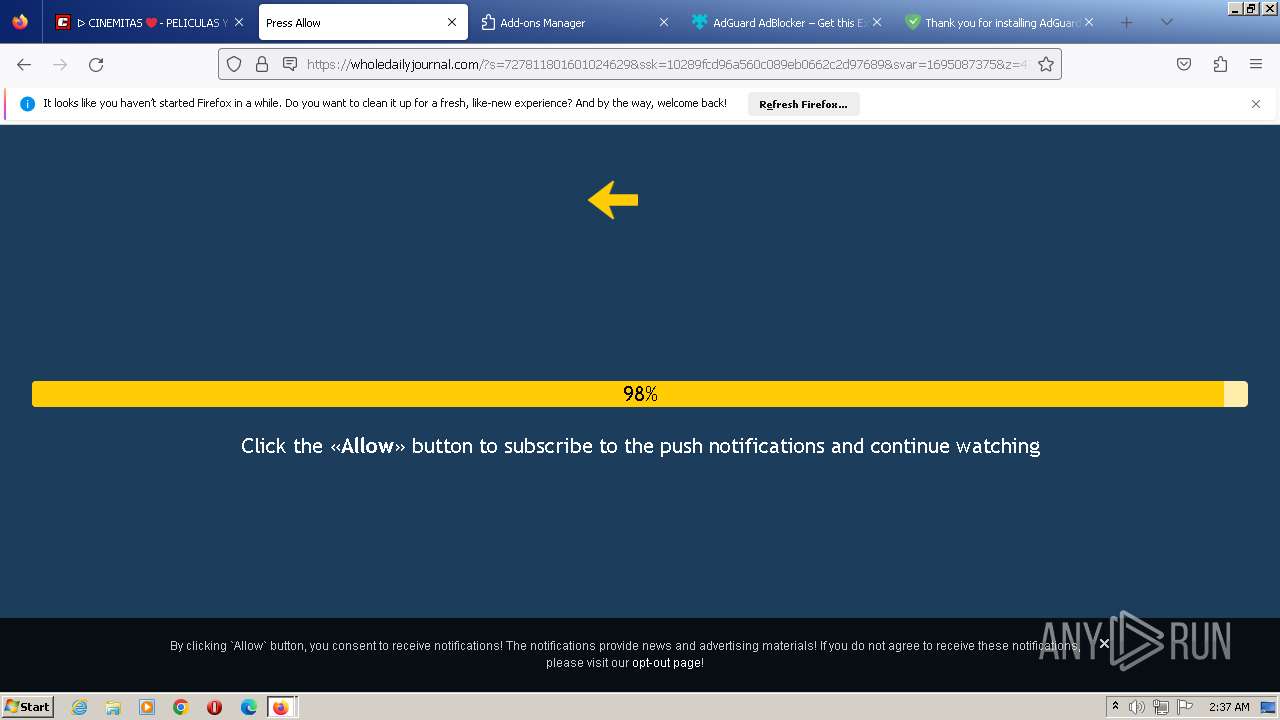This screenshot has height=720, width=1280.
Task: Go forward one page
Action: click(x=60, y=64)
